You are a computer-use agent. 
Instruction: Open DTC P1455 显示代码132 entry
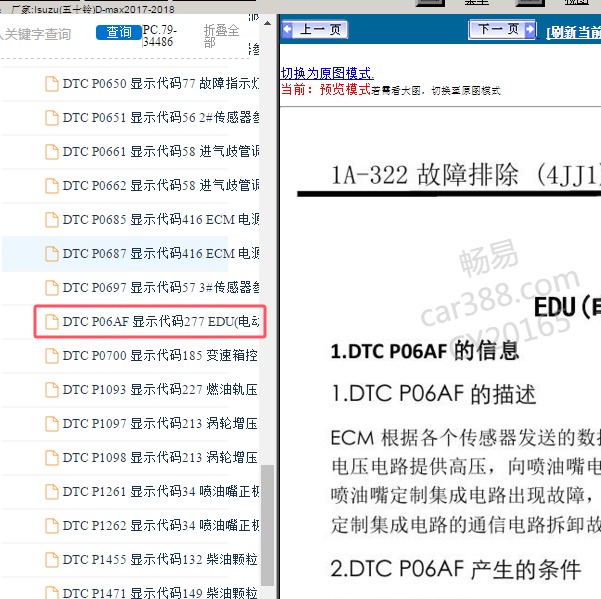[160, 560]
